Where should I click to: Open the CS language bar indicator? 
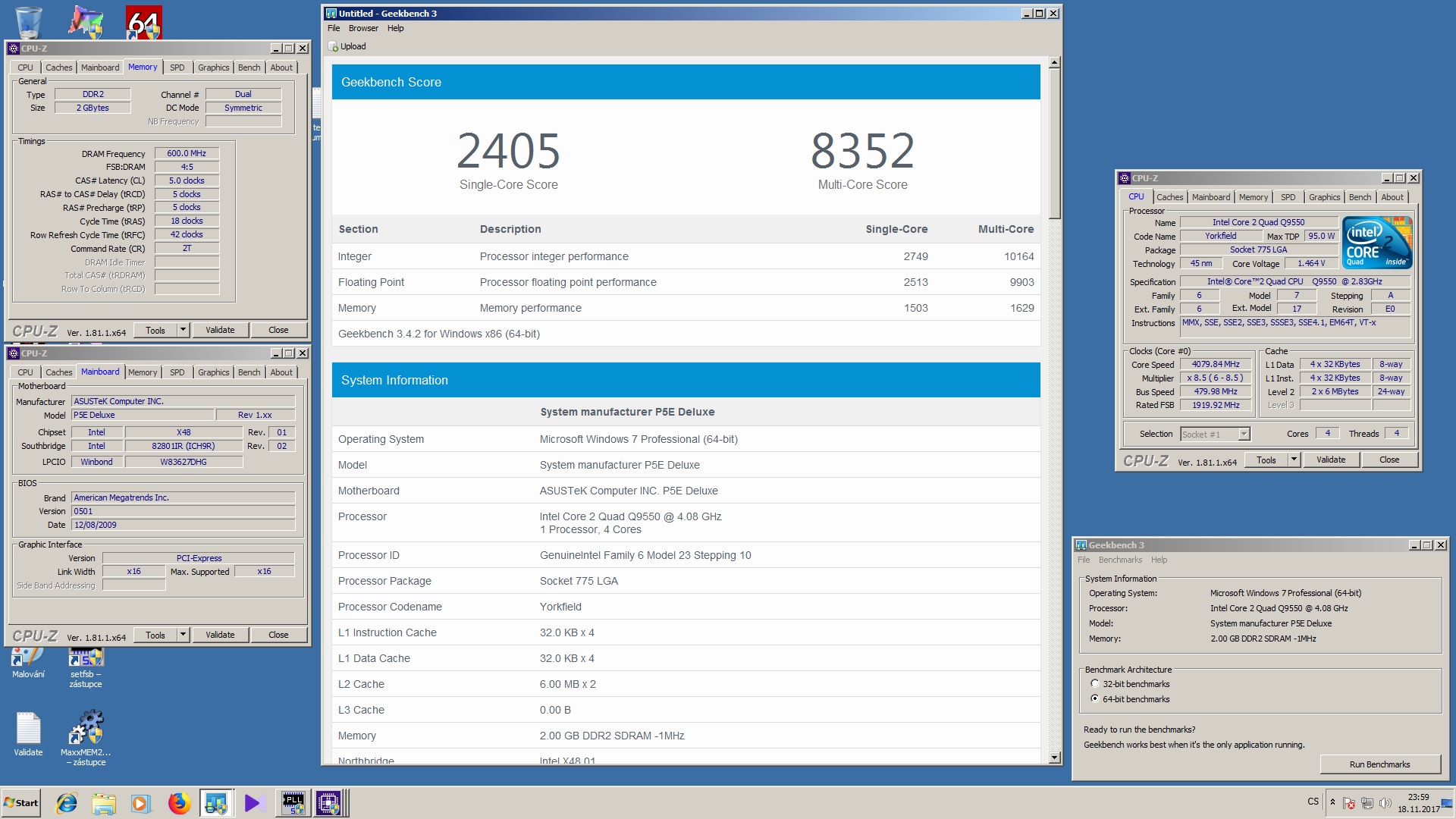click(1313, 802)
